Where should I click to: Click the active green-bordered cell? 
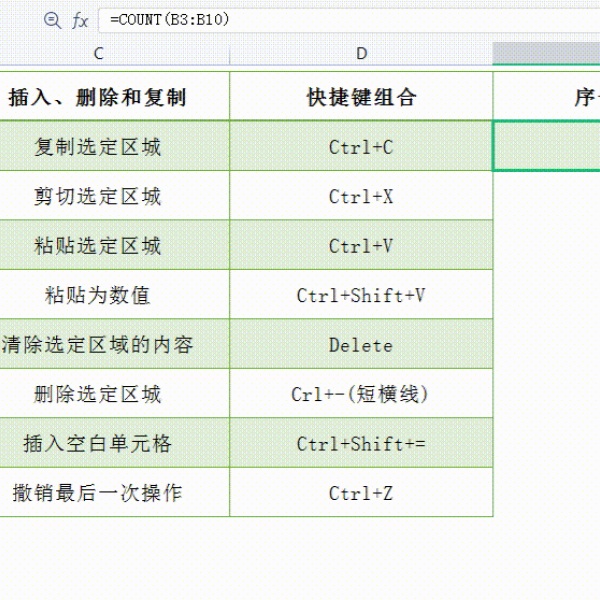click(546, 146)
